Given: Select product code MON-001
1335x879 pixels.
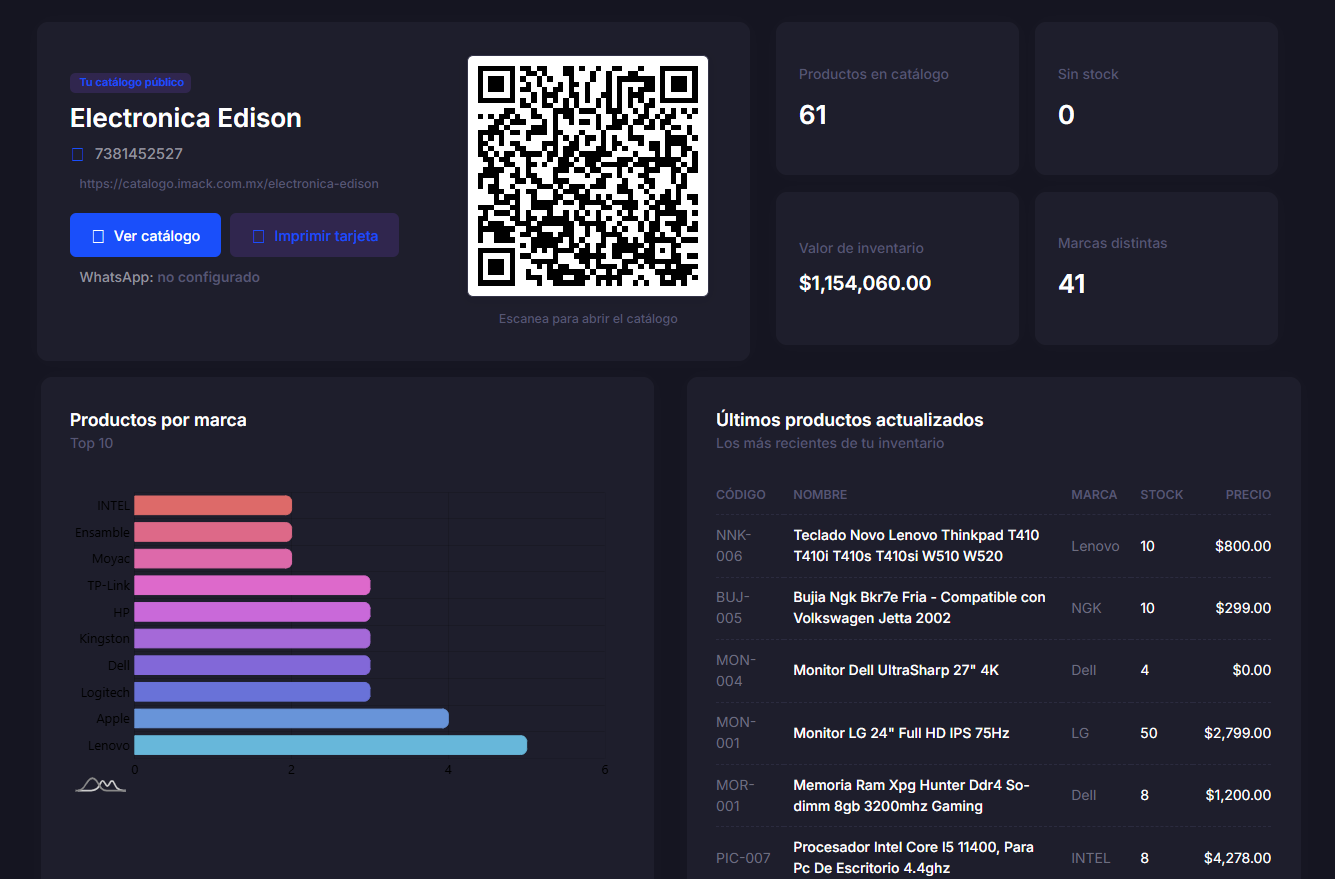Looking at the screenshot, I should pyautogui.click(x=736, y=733).
